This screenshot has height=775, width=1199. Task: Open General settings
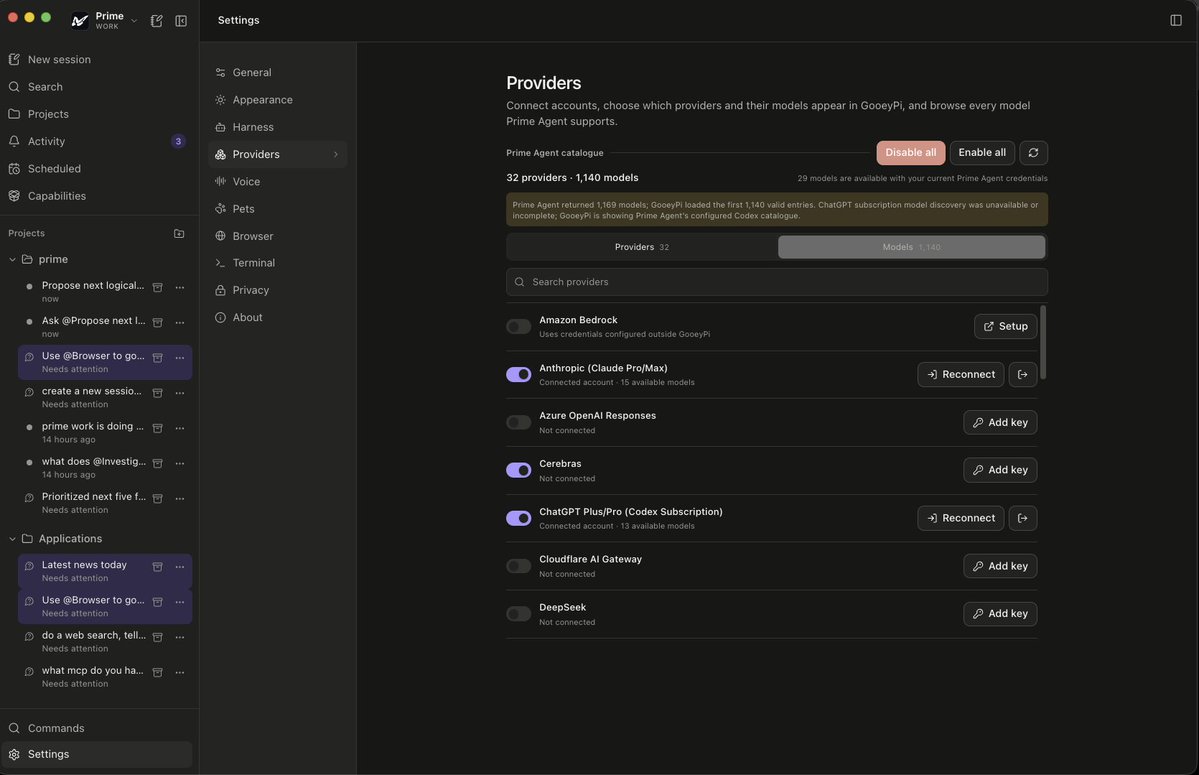click(278, 72)
